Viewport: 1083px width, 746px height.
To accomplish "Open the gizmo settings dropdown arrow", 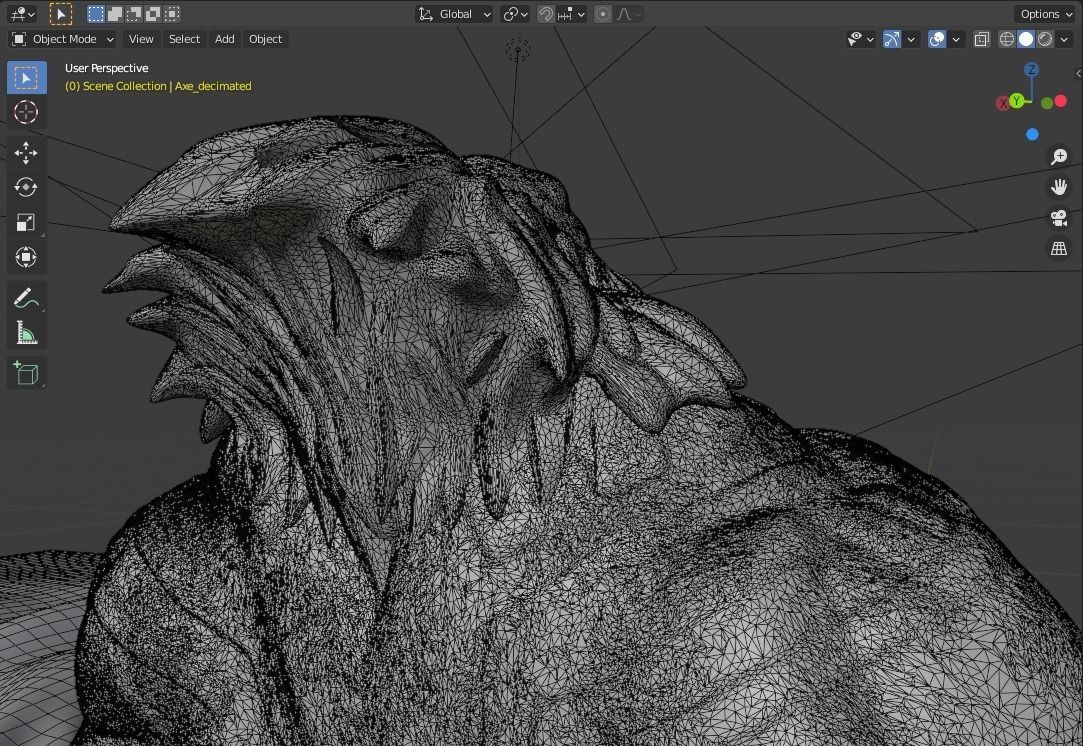I will coord(911,39).
